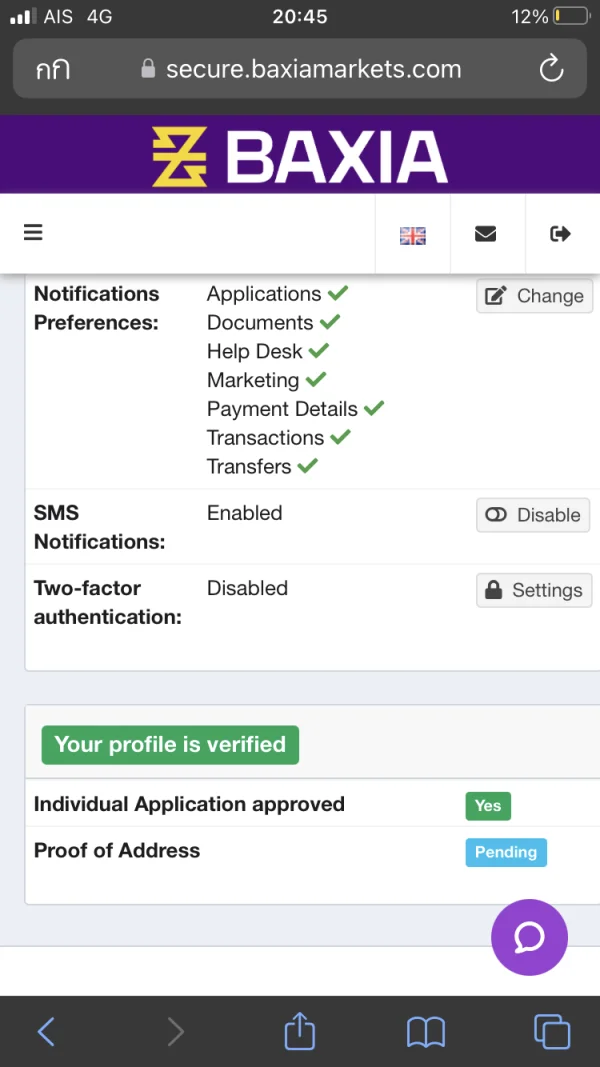This screenshot has height=1067, width=600.
Task: Change notifications preferences
Action: [534, 296]
